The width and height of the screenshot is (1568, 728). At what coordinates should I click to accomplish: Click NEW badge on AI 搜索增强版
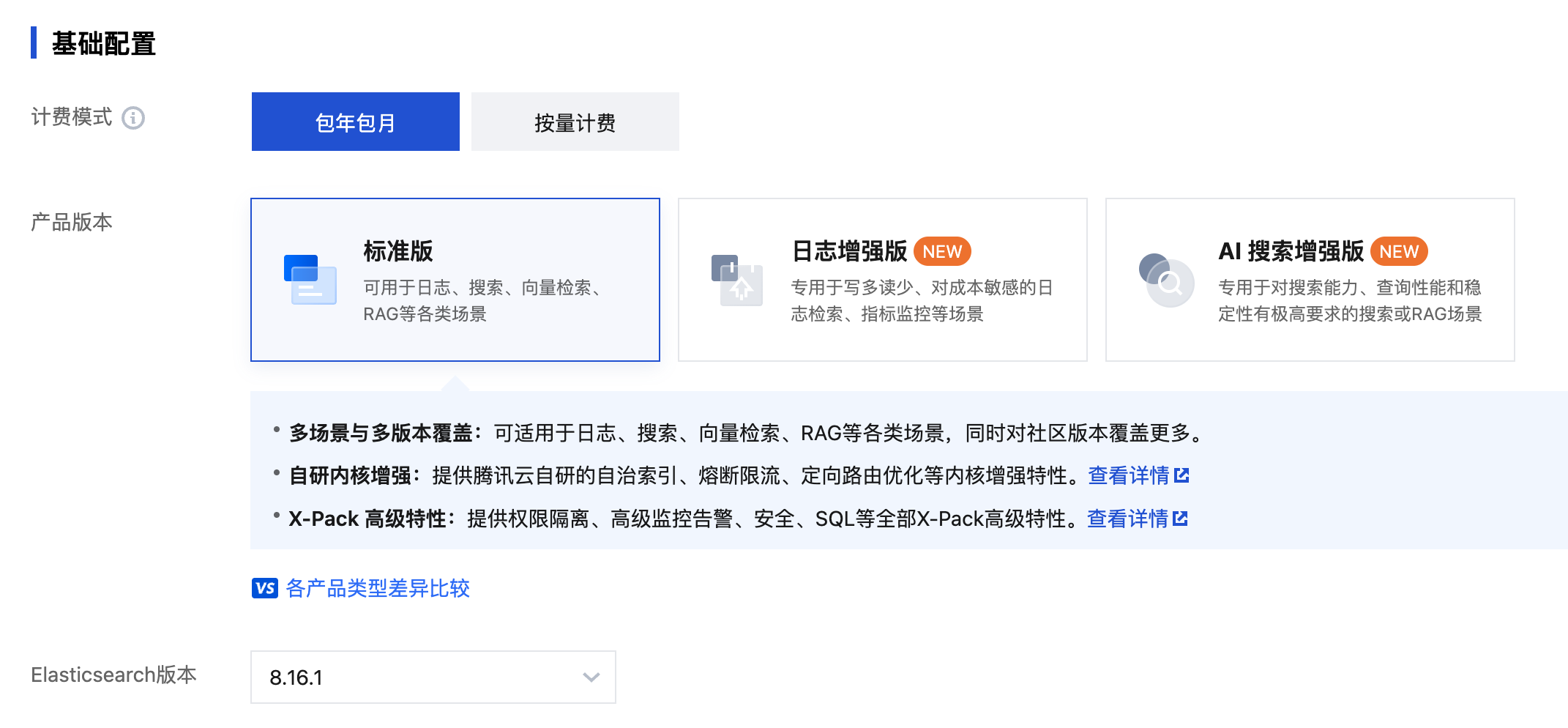[x=1399, y=251]
